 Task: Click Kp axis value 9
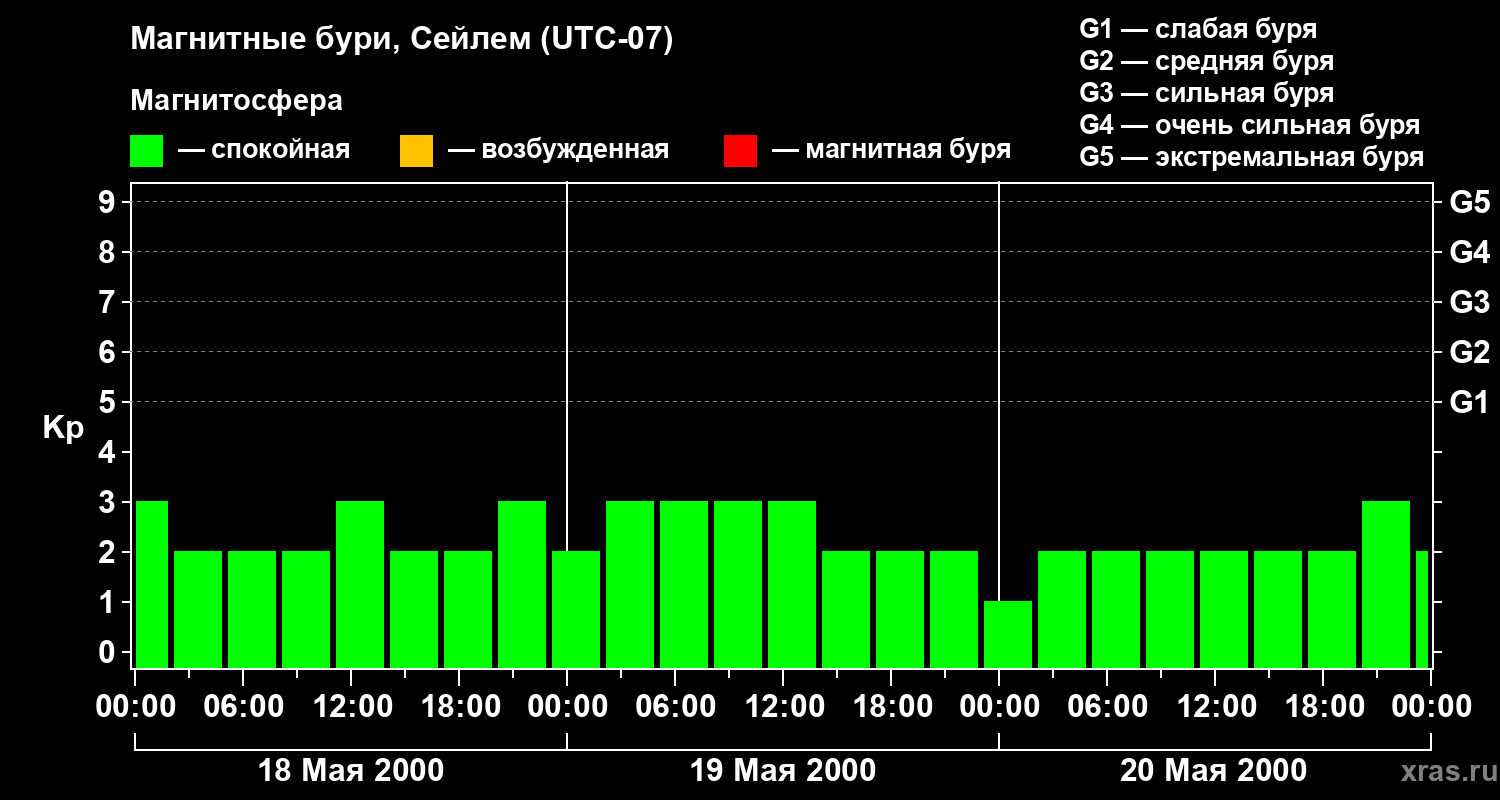pos(109,202)
